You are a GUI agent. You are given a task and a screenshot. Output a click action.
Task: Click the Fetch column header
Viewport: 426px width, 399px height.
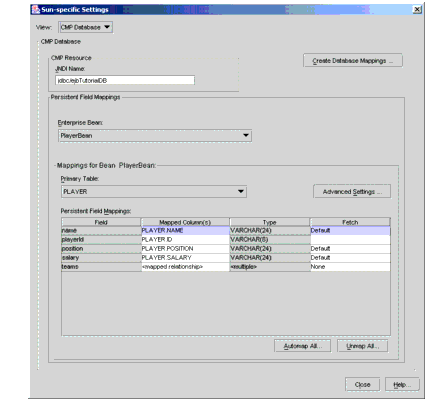coord(350,222)
